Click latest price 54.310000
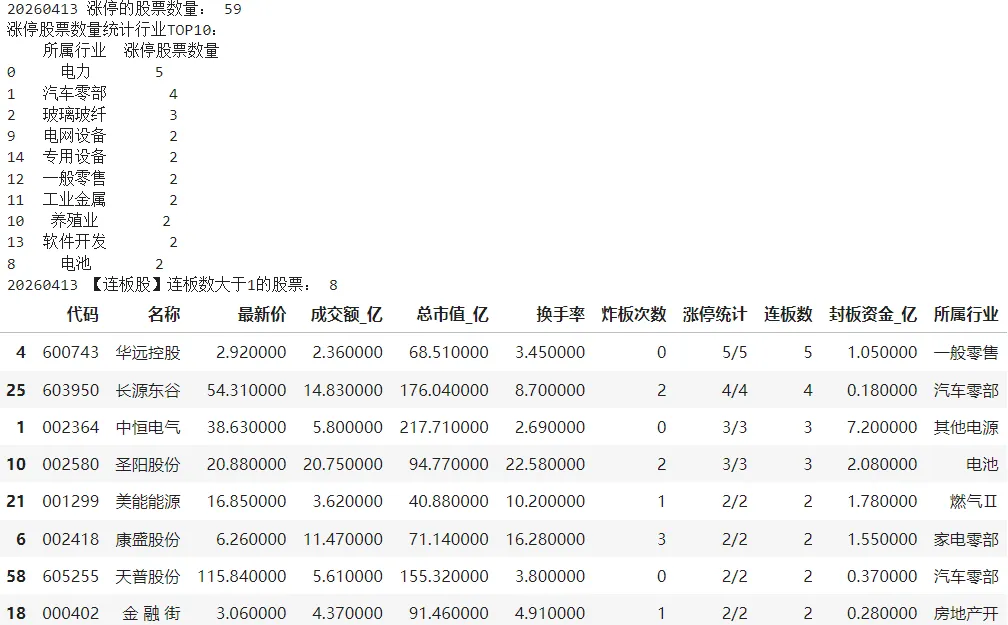 tap(246, 390)
